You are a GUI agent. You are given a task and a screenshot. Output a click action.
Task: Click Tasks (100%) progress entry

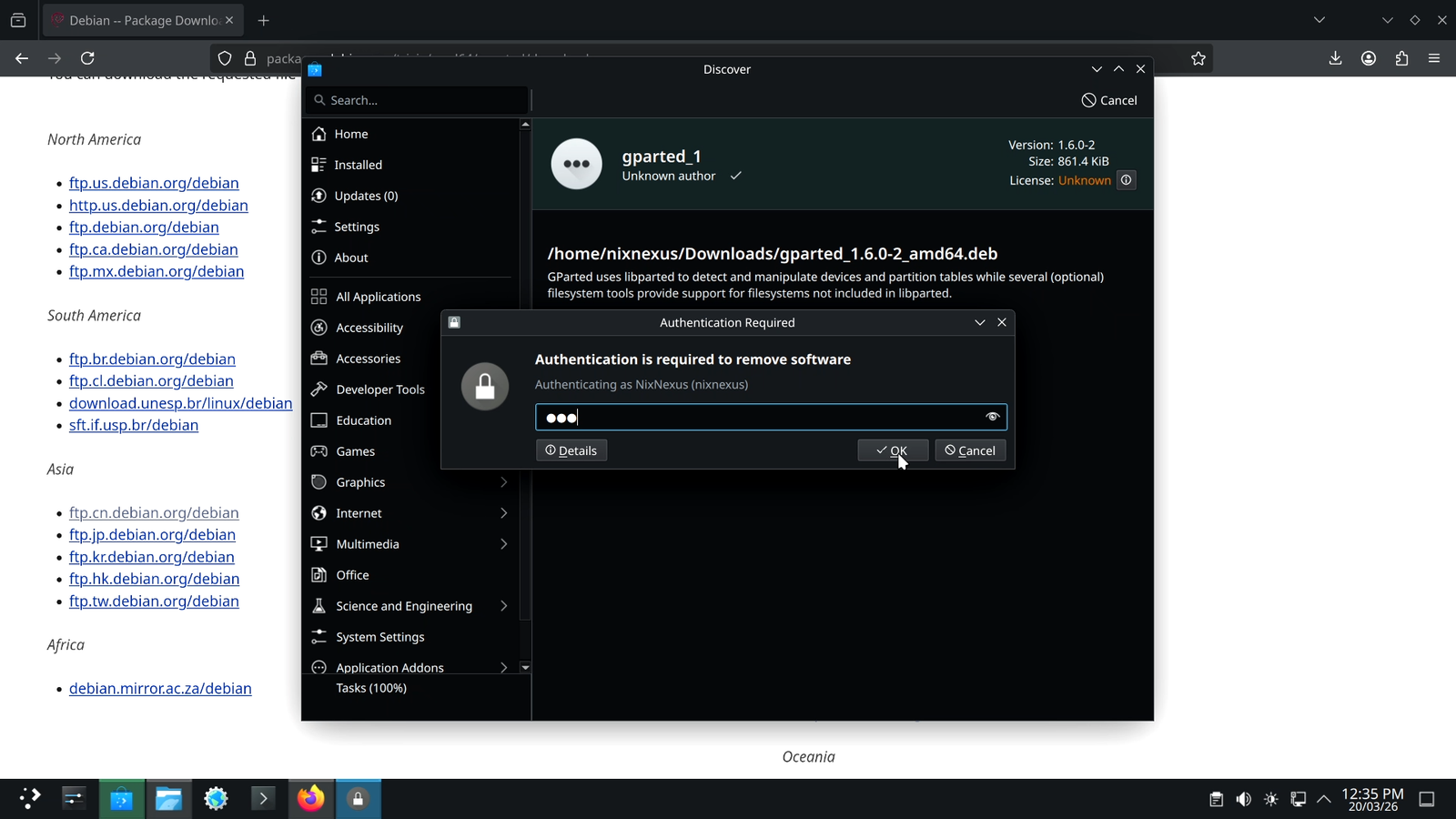click(371, 688)
